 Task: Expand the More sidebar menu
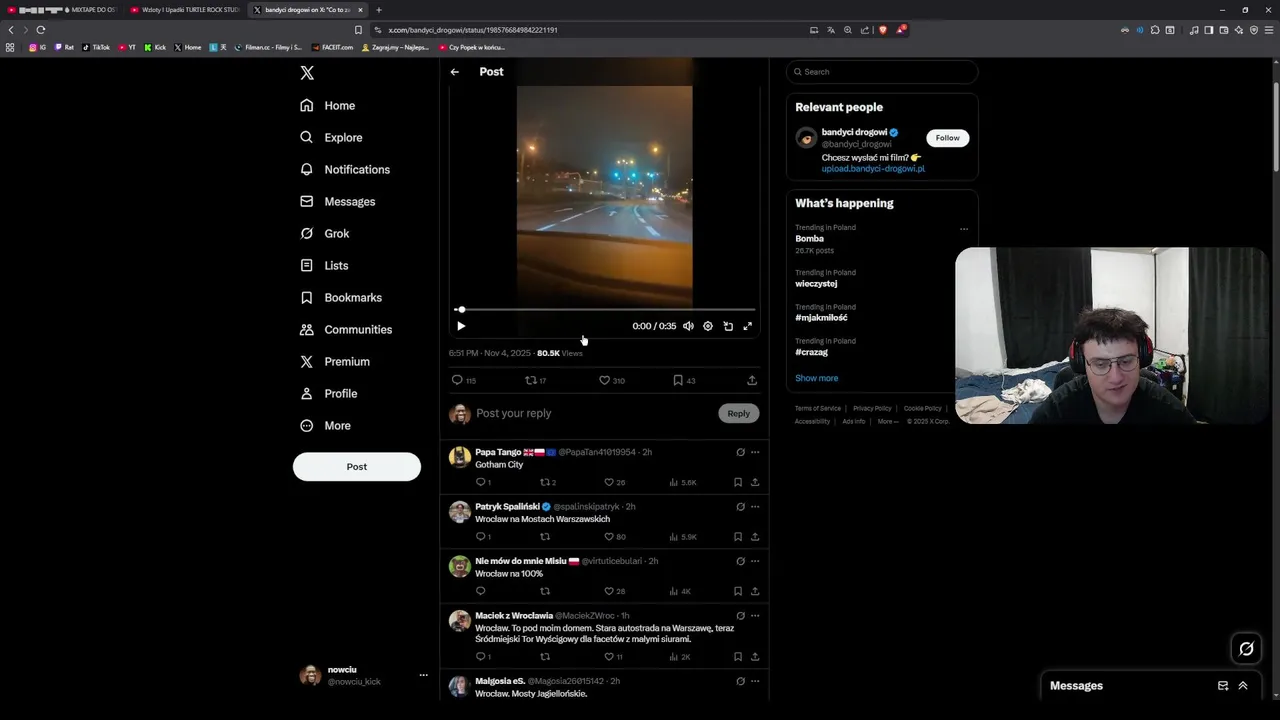click(326, 426)
